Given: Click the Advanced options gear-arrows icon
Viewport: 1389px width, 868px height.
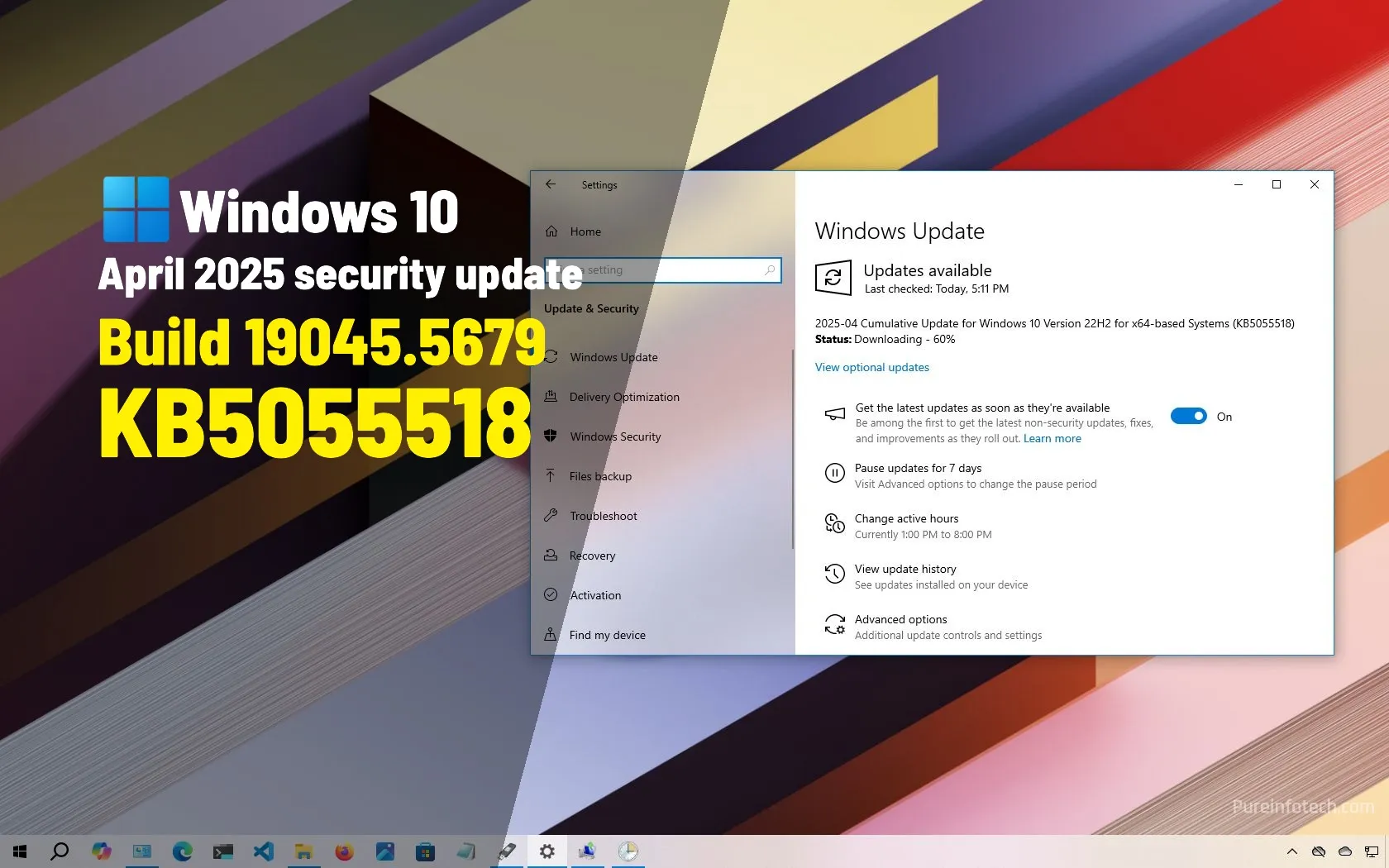Looking at the screenshot, I should (x=835, y=624).
